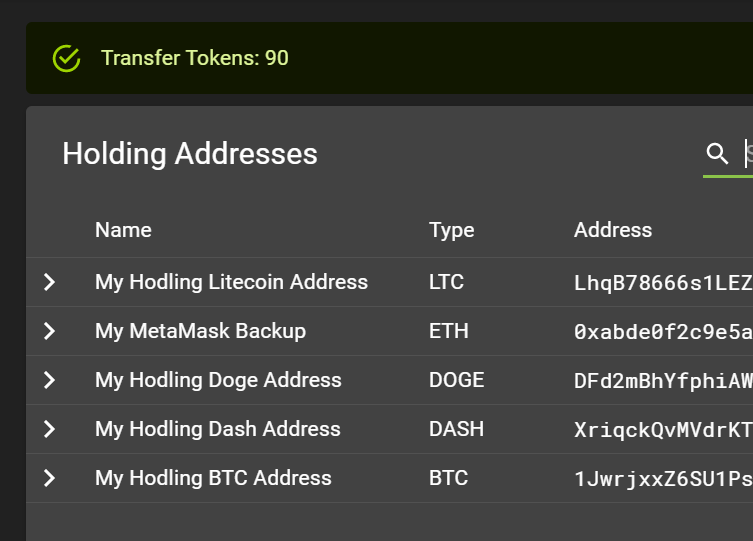Image resolution: width=753 pixels, height=541 pixels.
Task: Expand the My MetaMask Backup row
Action: point(49,331)
